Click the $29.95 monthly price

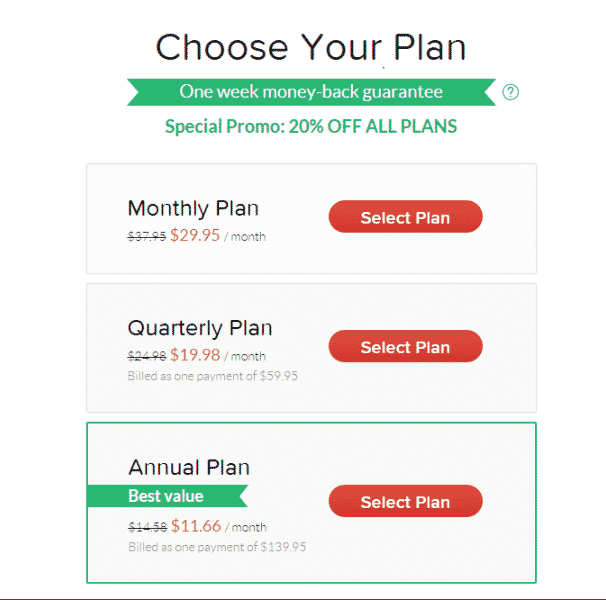pyautogui.click(x=195, y=236)
